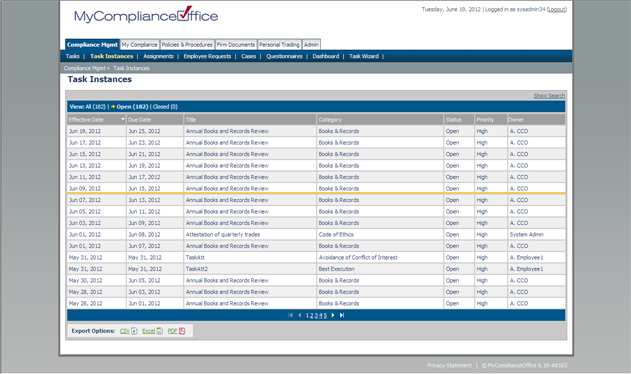
Task: Open the Attestation of quarterly trades task
Action: coord(223,234)
